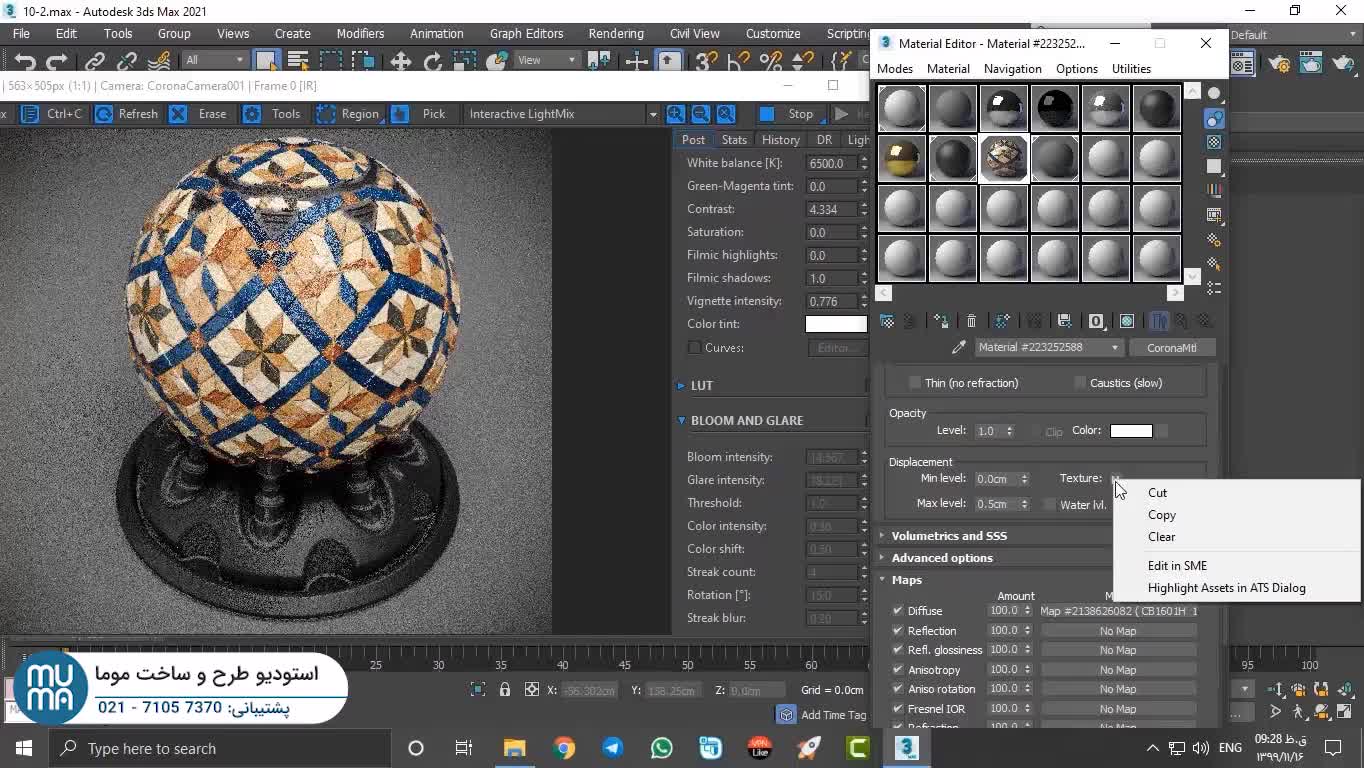Select the Move transform tool
Viewport: 1364px width, 768px height.
coord(400,61)
